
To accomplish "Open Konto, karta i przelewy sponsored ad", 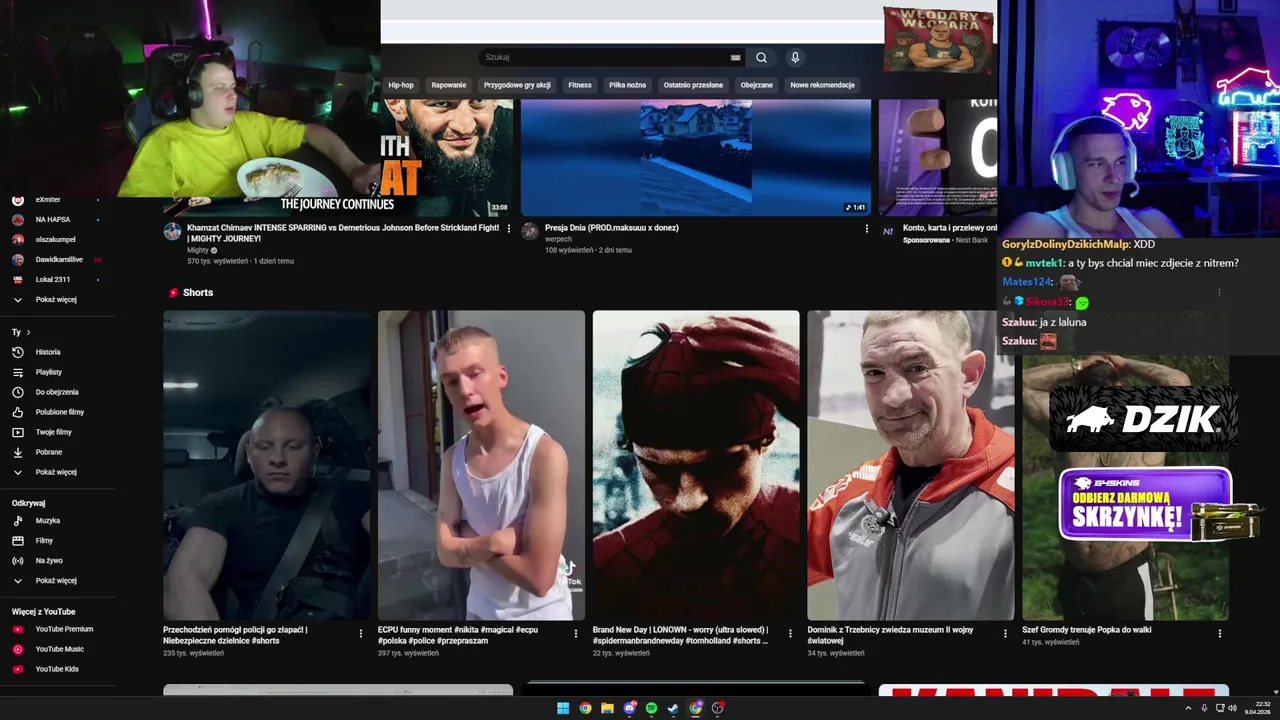I will pyautogui.click(x=950, y=228).
